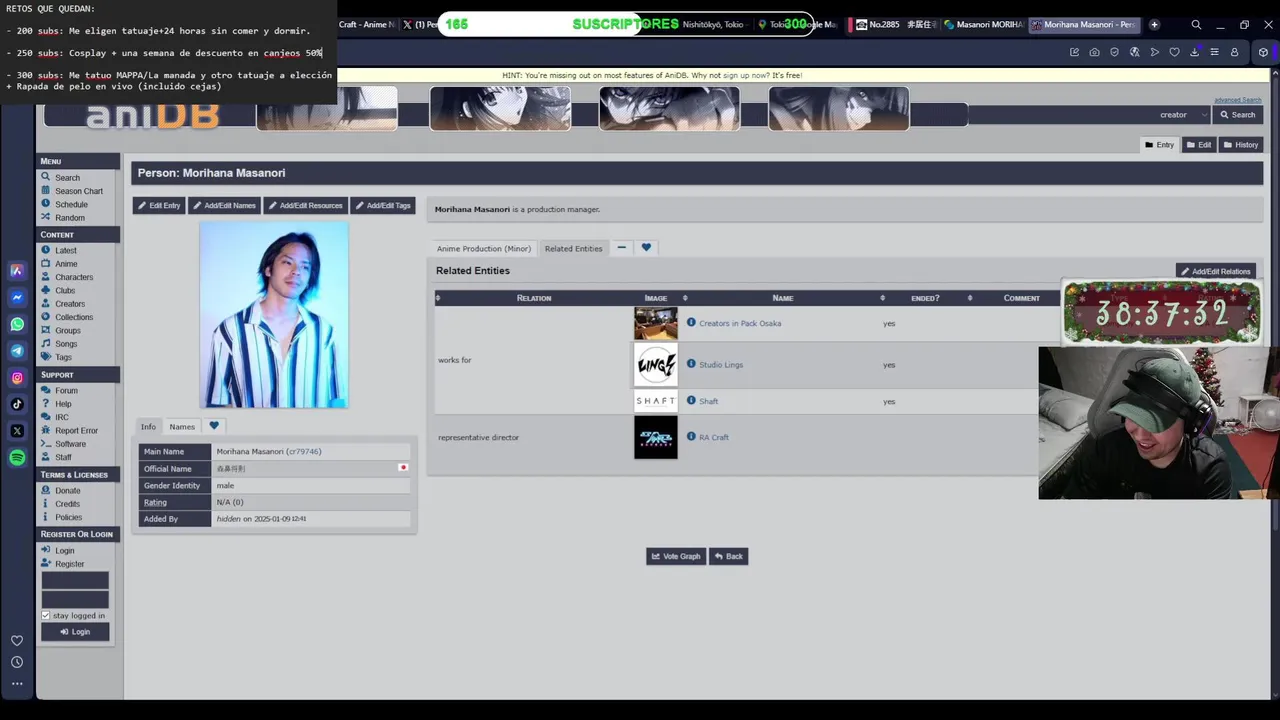Open browser easy setup sliders icon
The image size is (1280, 720).
coord(1214,52)
